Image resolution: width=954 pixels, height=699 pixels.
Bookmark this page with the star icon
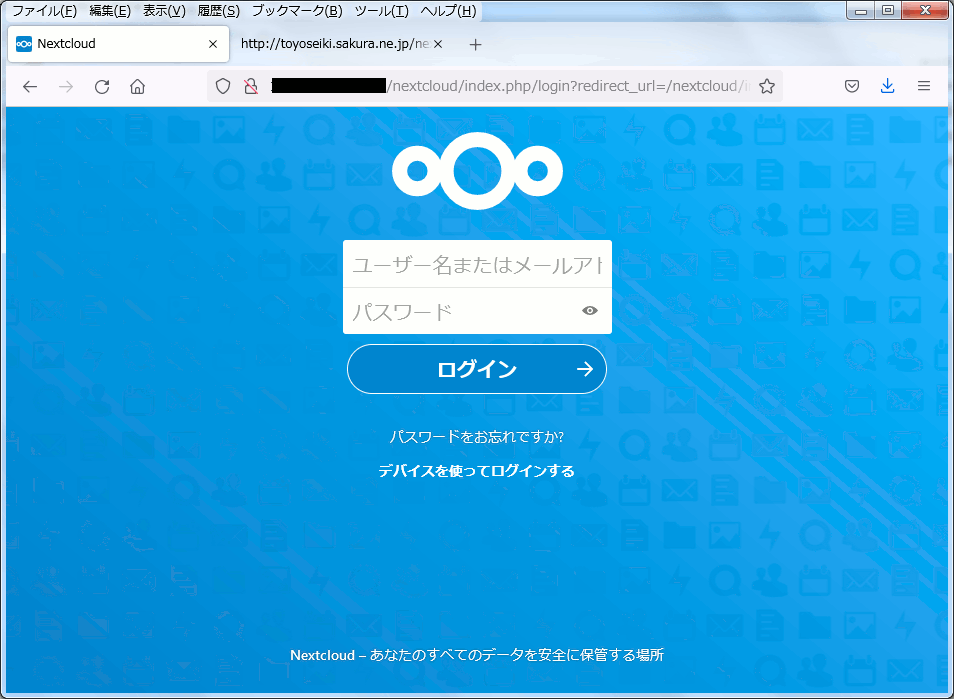tap(767, 87)
